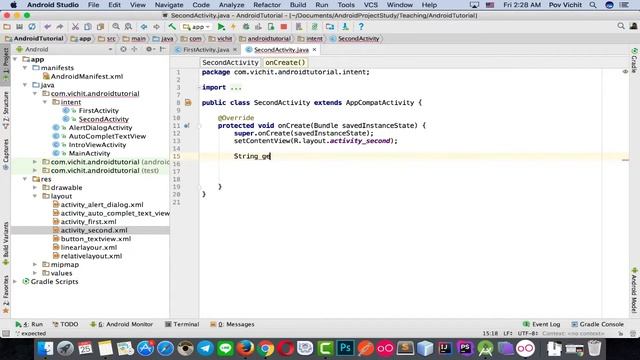The width and height of the screenshot is (640, 360).
Task: Click the Undo arrow icon
Action: pos(47,27)
